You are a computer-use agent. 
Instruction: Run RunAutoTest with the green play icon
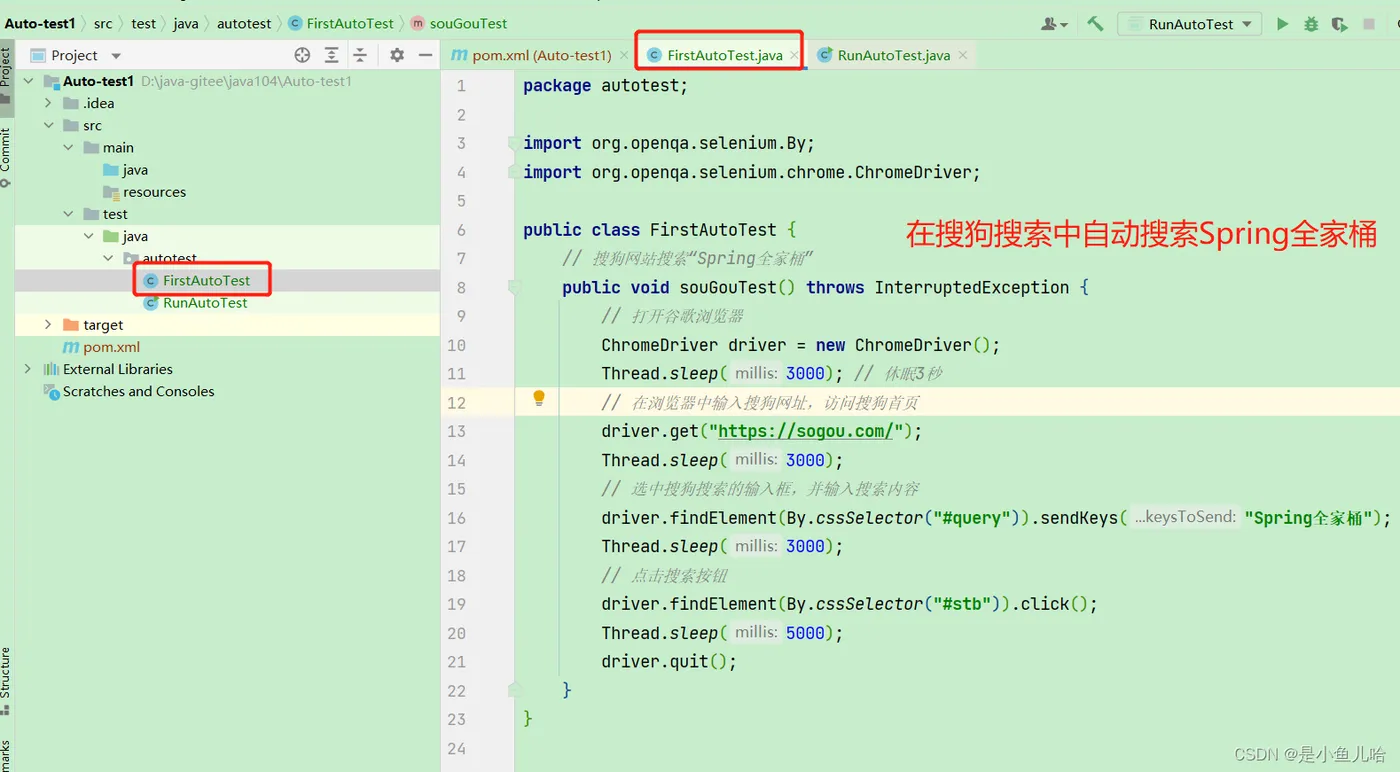[1282, 24]
